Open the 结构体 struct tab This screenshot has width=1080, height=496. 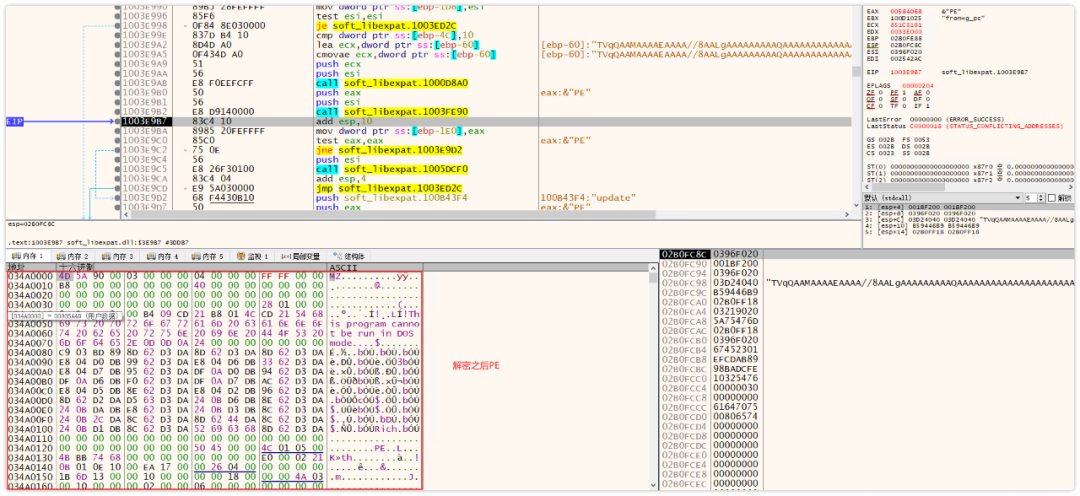[350, 256]
